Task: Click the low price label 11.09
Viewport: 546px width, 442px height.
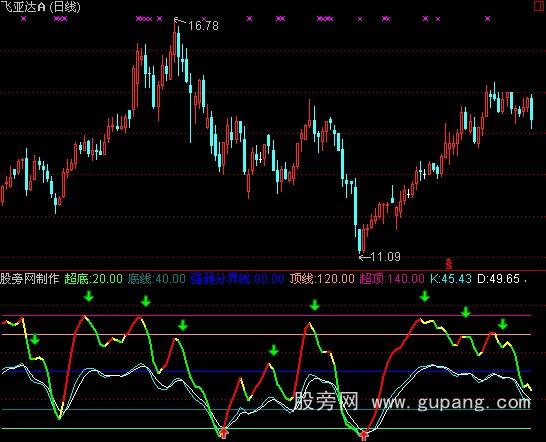Action: [385, 257]
